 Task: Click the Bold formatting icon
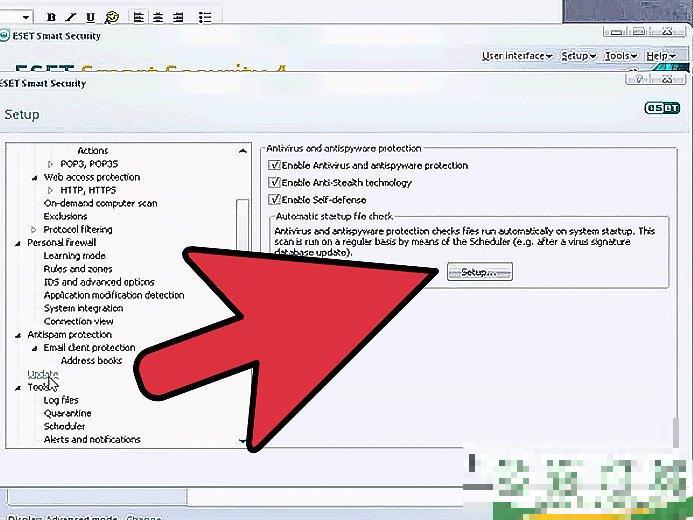click(49, 17)
